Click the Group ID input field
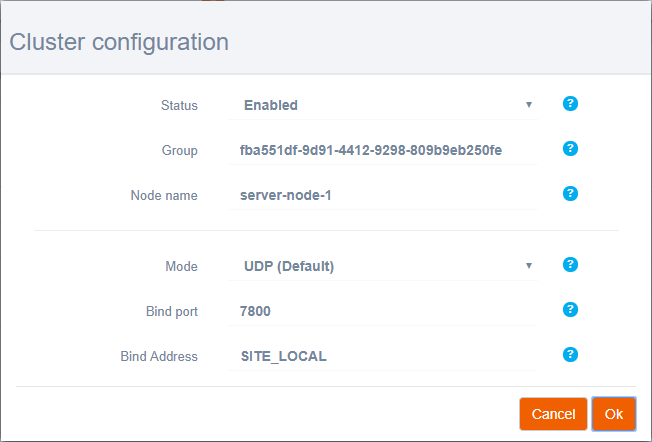This screenshot has height=442, width=652. point(385,150)
